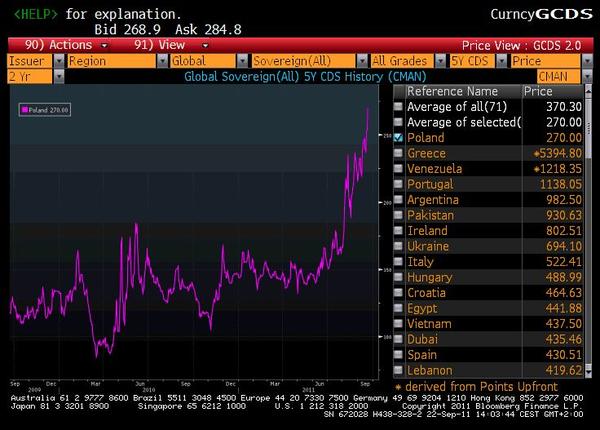Viewport: 600px width, 430px height.
Task: Check the Italy checkbox
Action: coord(398,261)
